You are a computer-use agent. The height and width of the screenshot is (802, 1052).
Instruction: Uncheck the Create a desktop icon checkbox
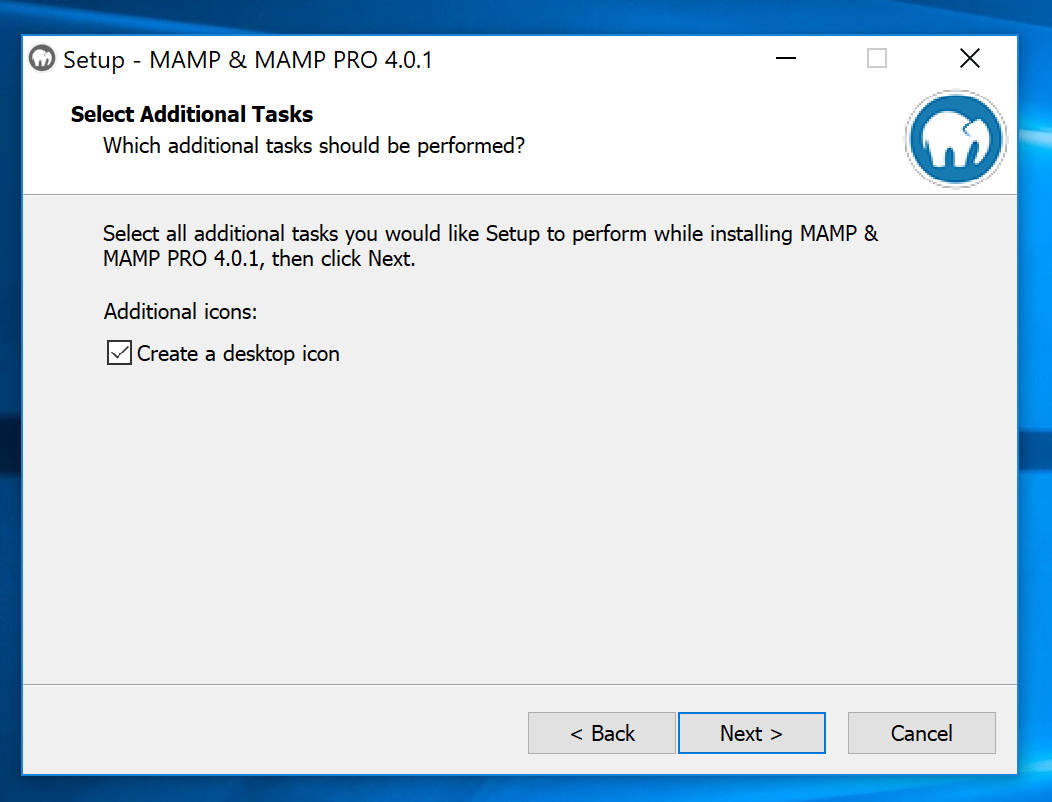click(x=120, y=353)
